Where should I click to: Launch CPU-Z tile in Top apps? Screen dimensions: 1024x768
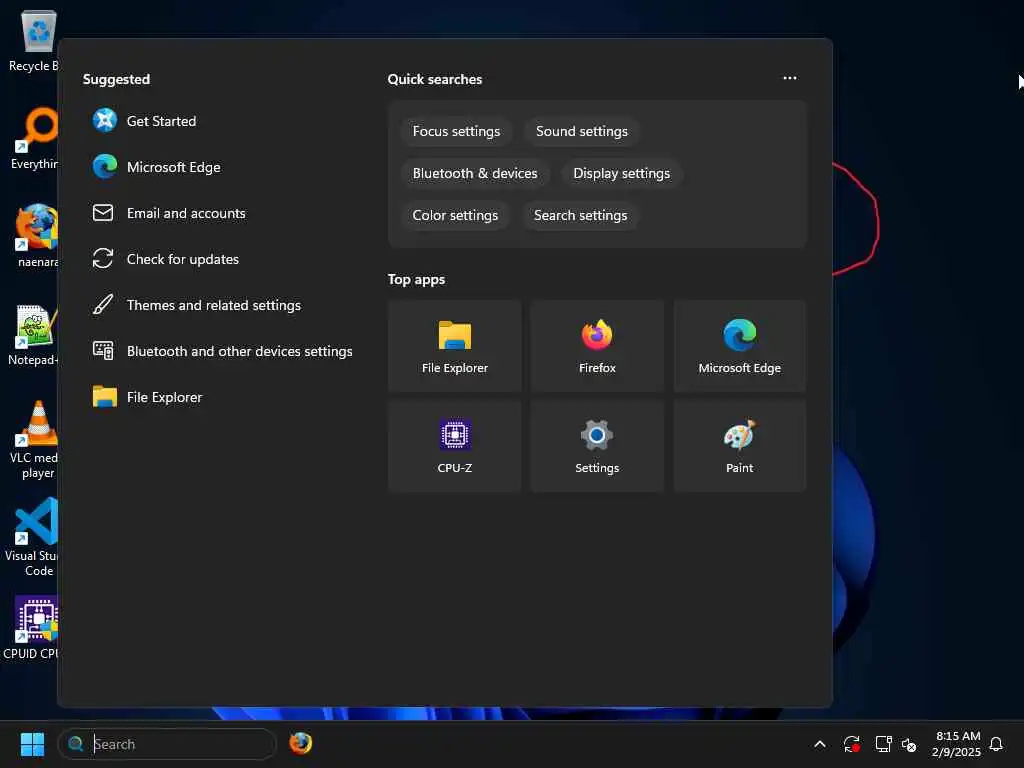455,446
